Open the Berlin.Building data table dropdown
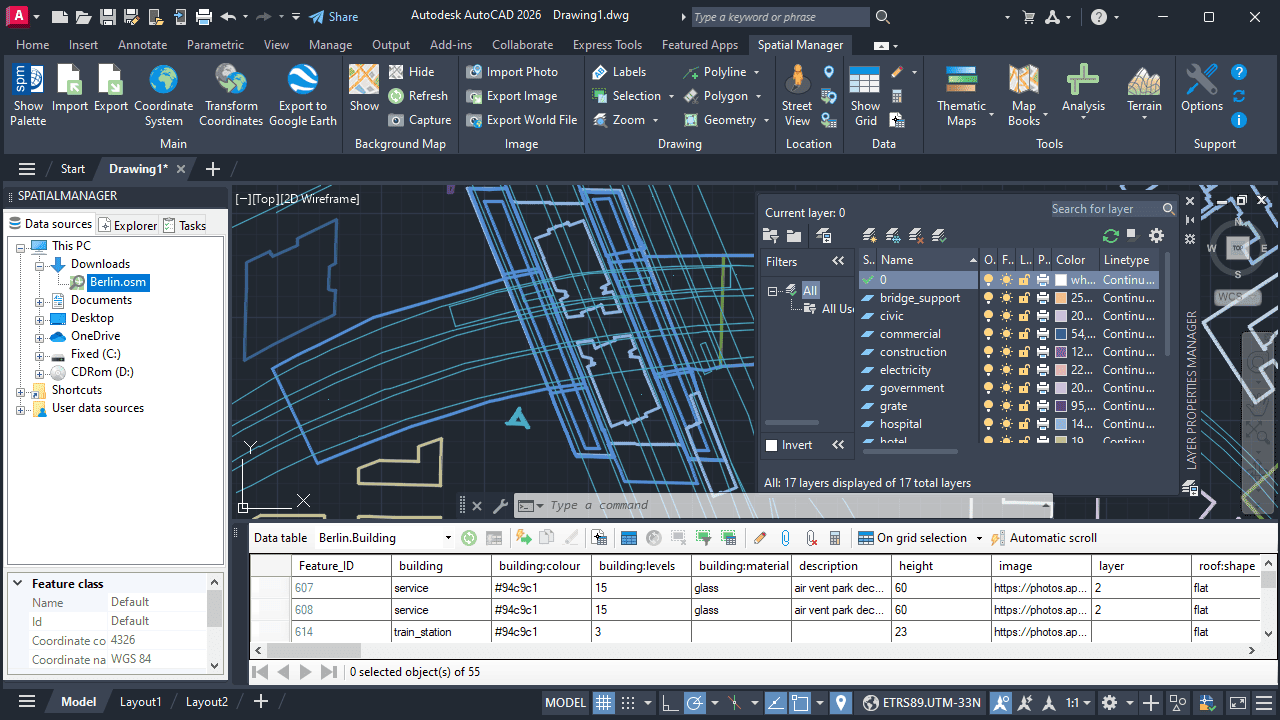1280x720 pixels. pos(447,538)
